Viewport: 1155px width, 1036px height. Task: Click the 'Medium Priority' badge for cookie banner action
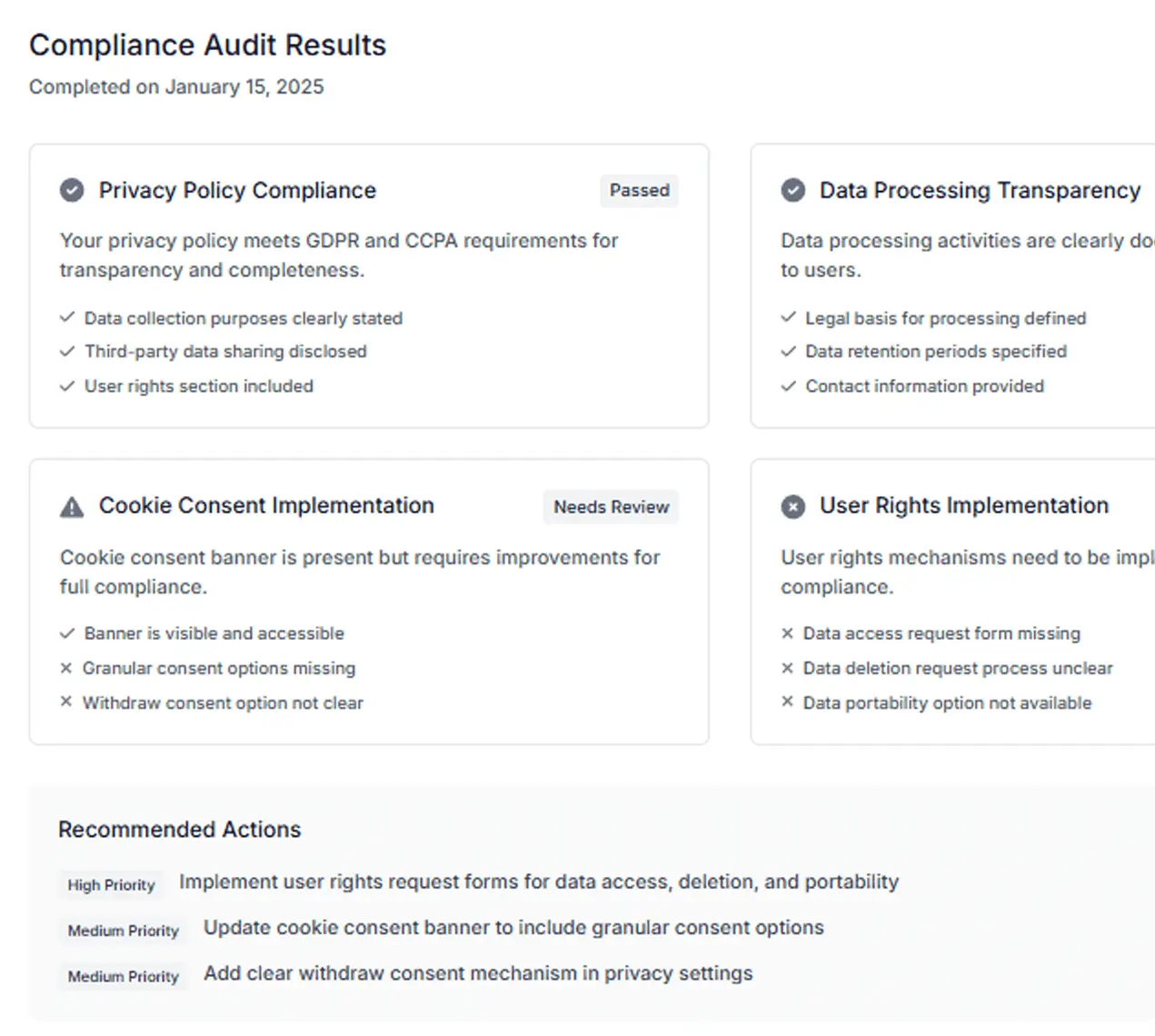123,930
